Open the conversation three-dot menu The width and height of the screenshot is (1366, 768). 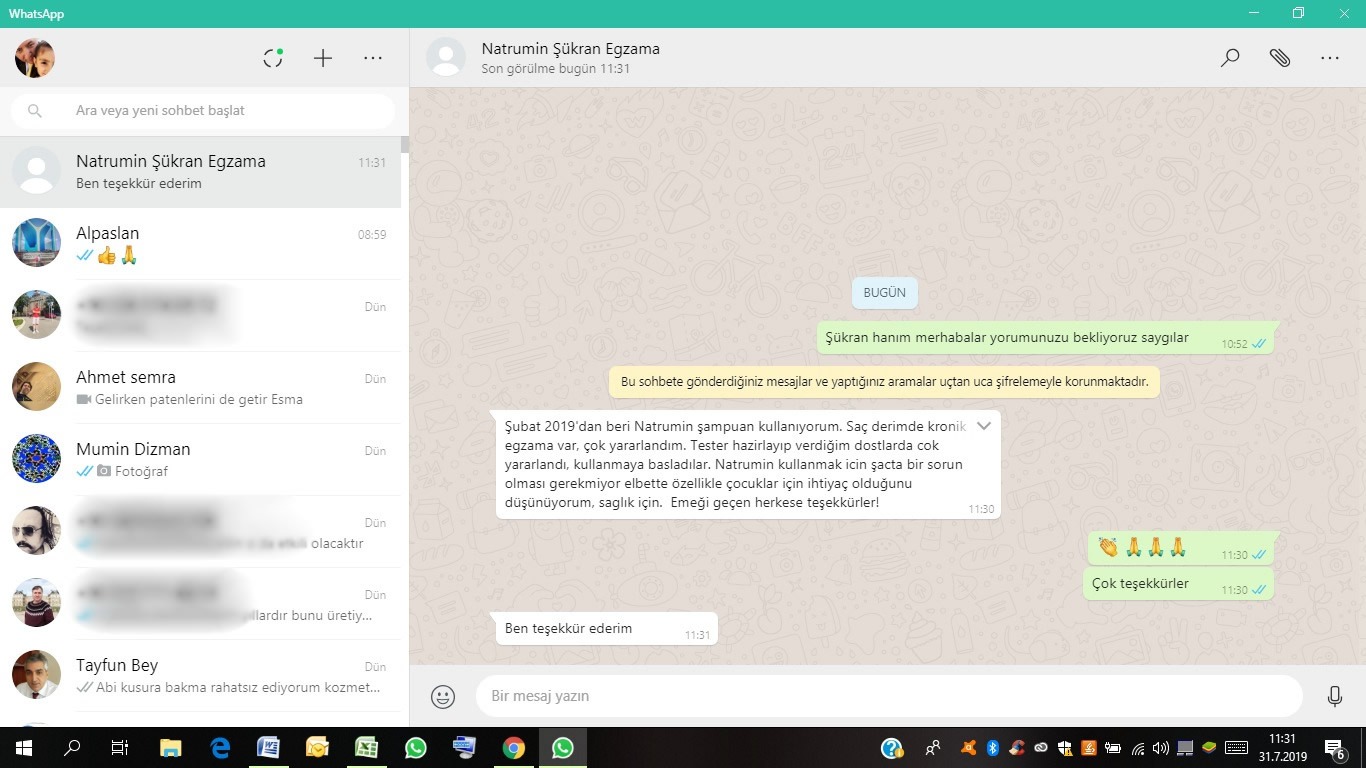1330,58
